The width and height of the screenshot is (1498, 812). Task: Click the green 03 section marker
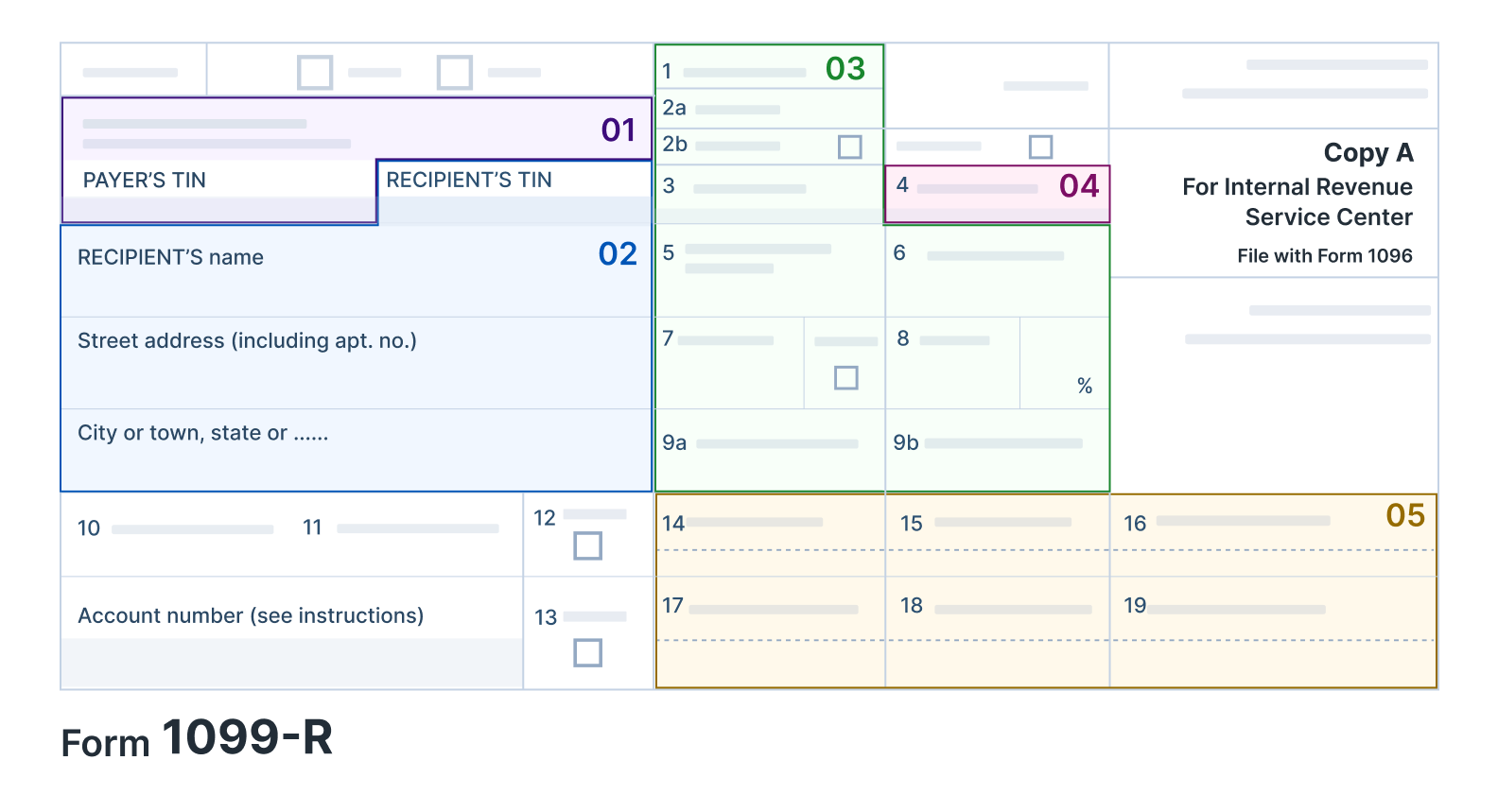845,68
